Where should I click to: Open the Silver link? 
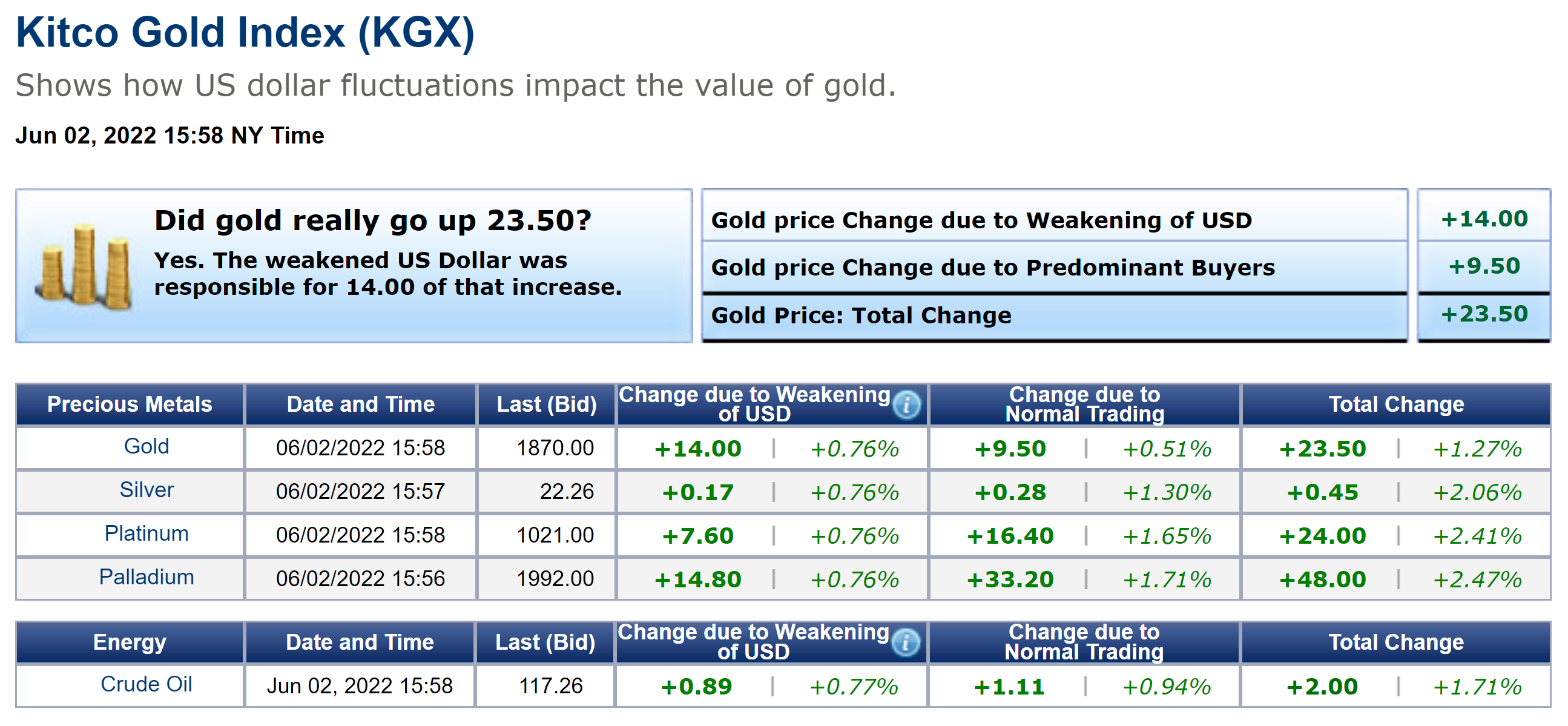(146, 490)
